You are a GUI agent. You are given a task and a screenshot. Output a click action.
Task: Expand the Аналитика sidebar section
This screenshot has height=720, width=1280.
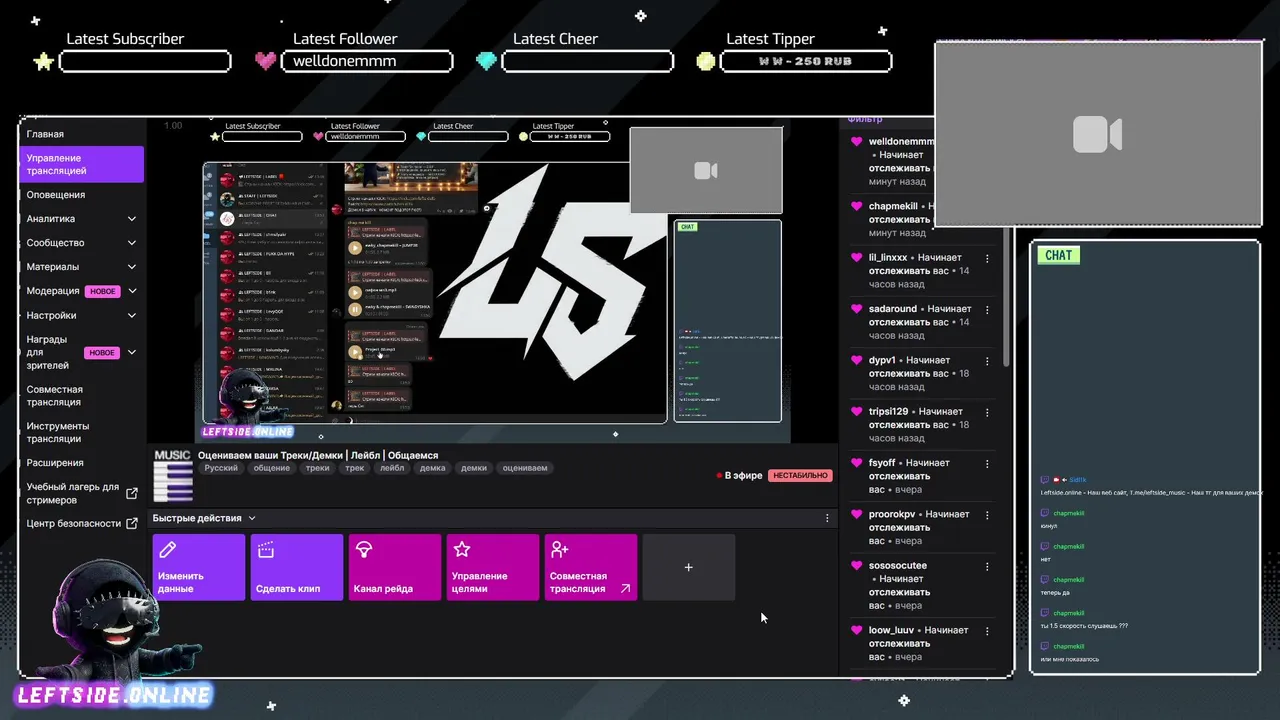click(132, 219)
